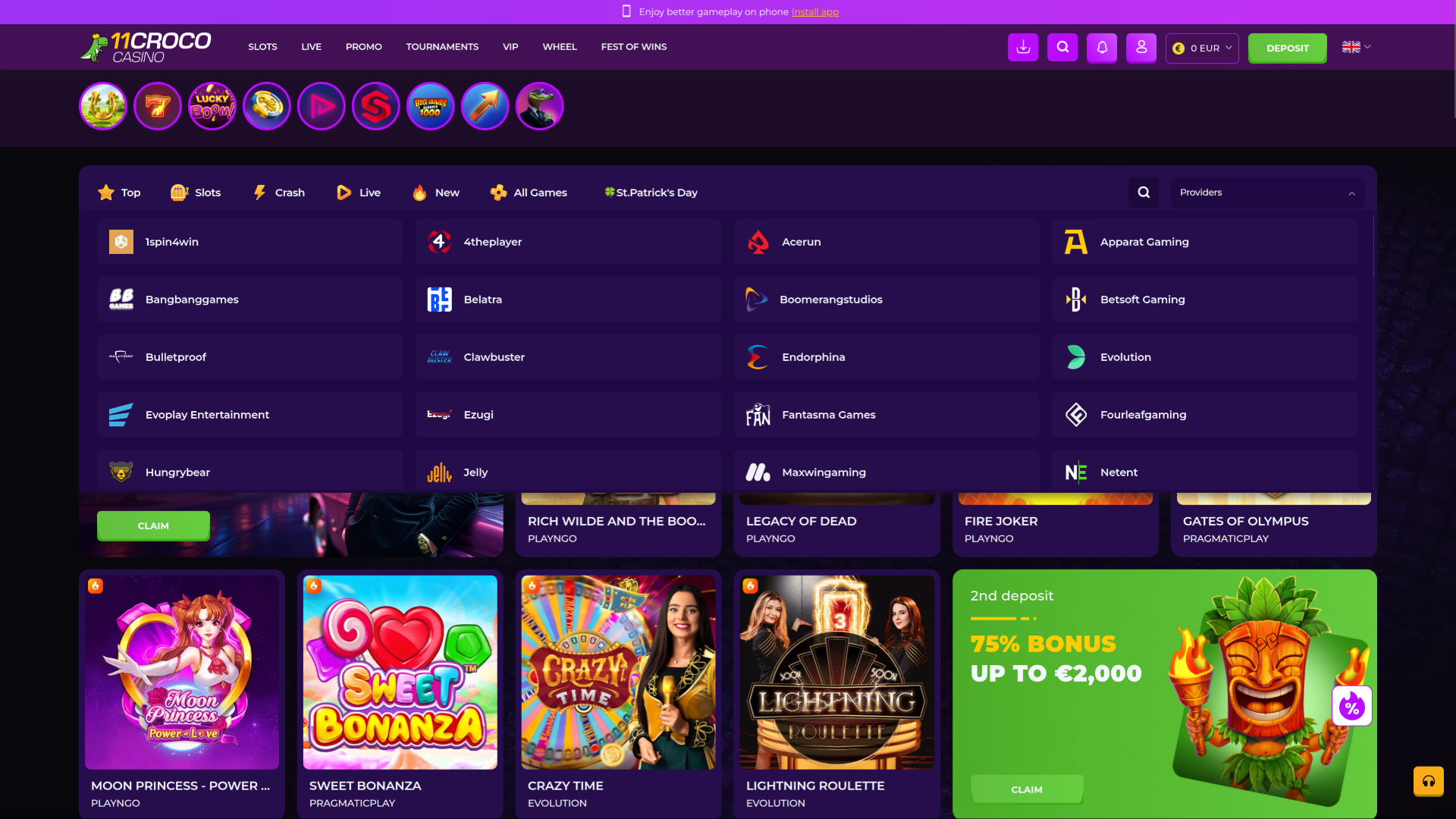This screenshot has width=1456, height=819.
Task: Select the Lucky Boom game icon in the carousel
Action: [x=212, y=106]
